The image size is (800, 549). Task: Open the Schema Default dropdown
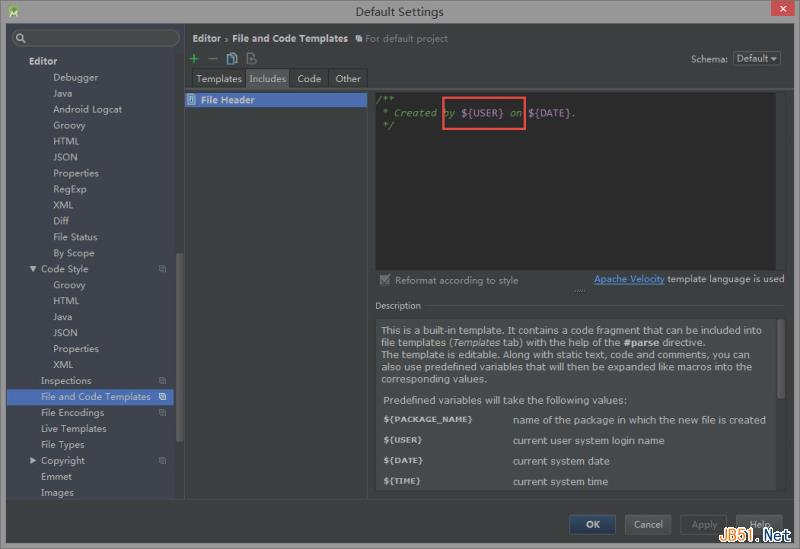coord(757,59)
